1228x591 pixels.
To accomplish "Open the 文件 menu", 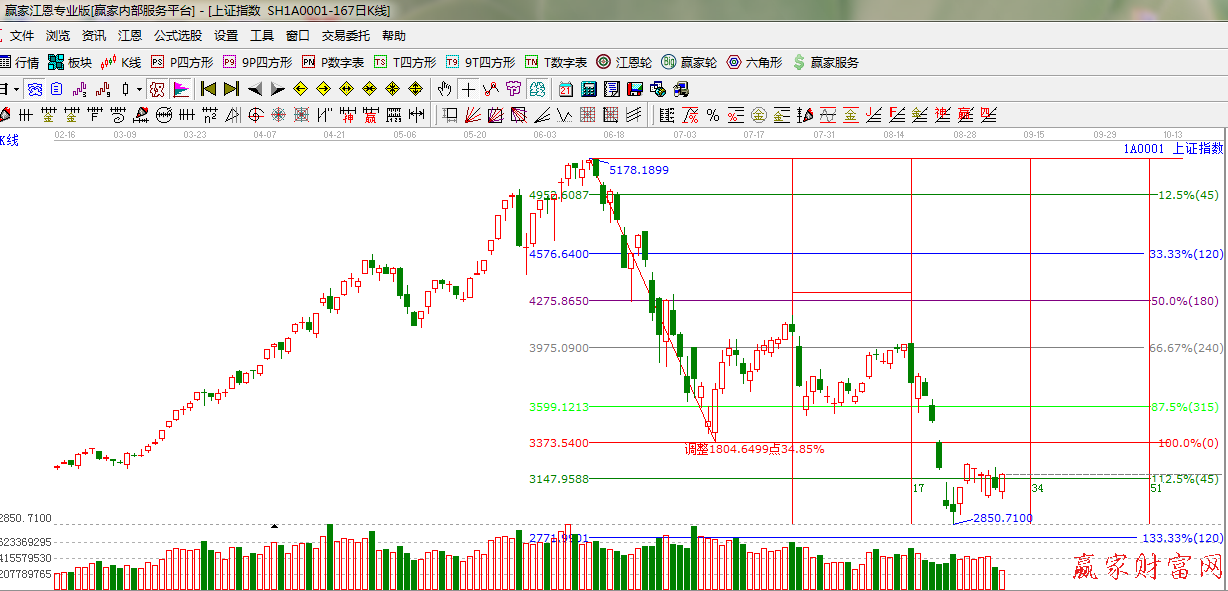I will (22, 36).
